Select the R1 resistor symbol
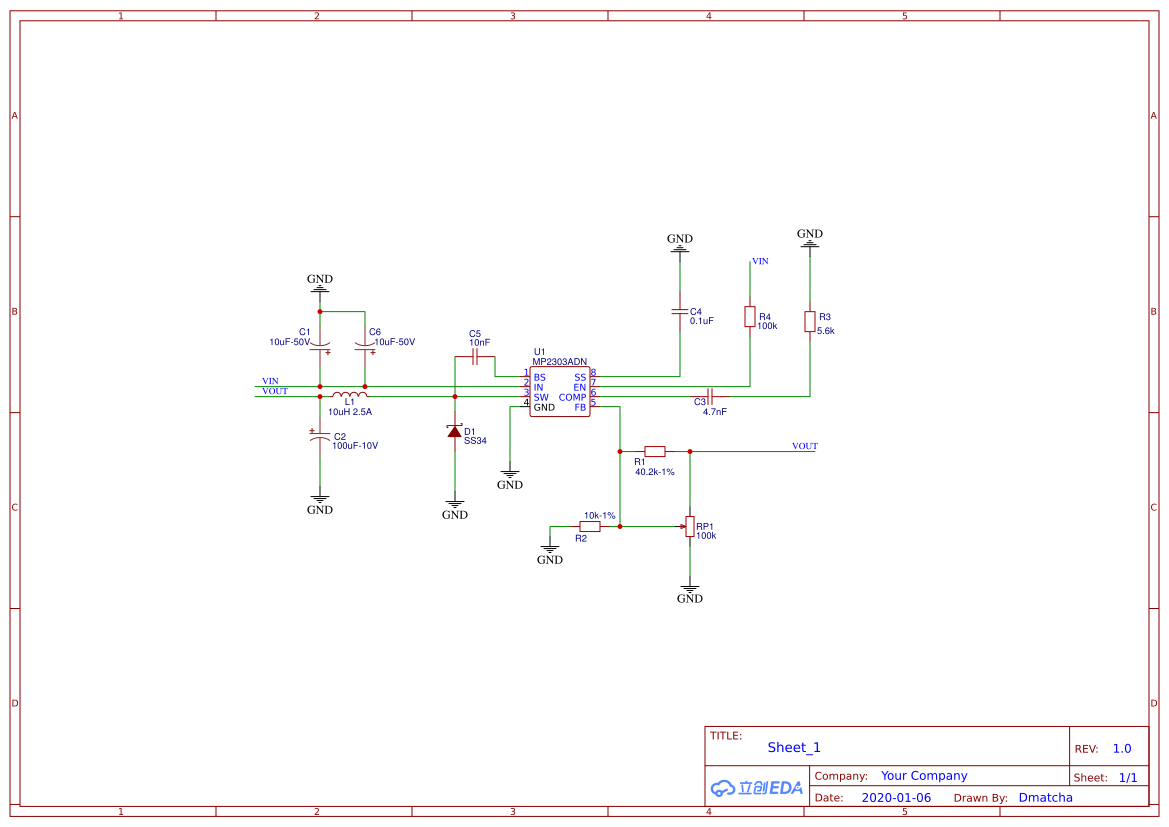1169x827 pixels. 655,451
